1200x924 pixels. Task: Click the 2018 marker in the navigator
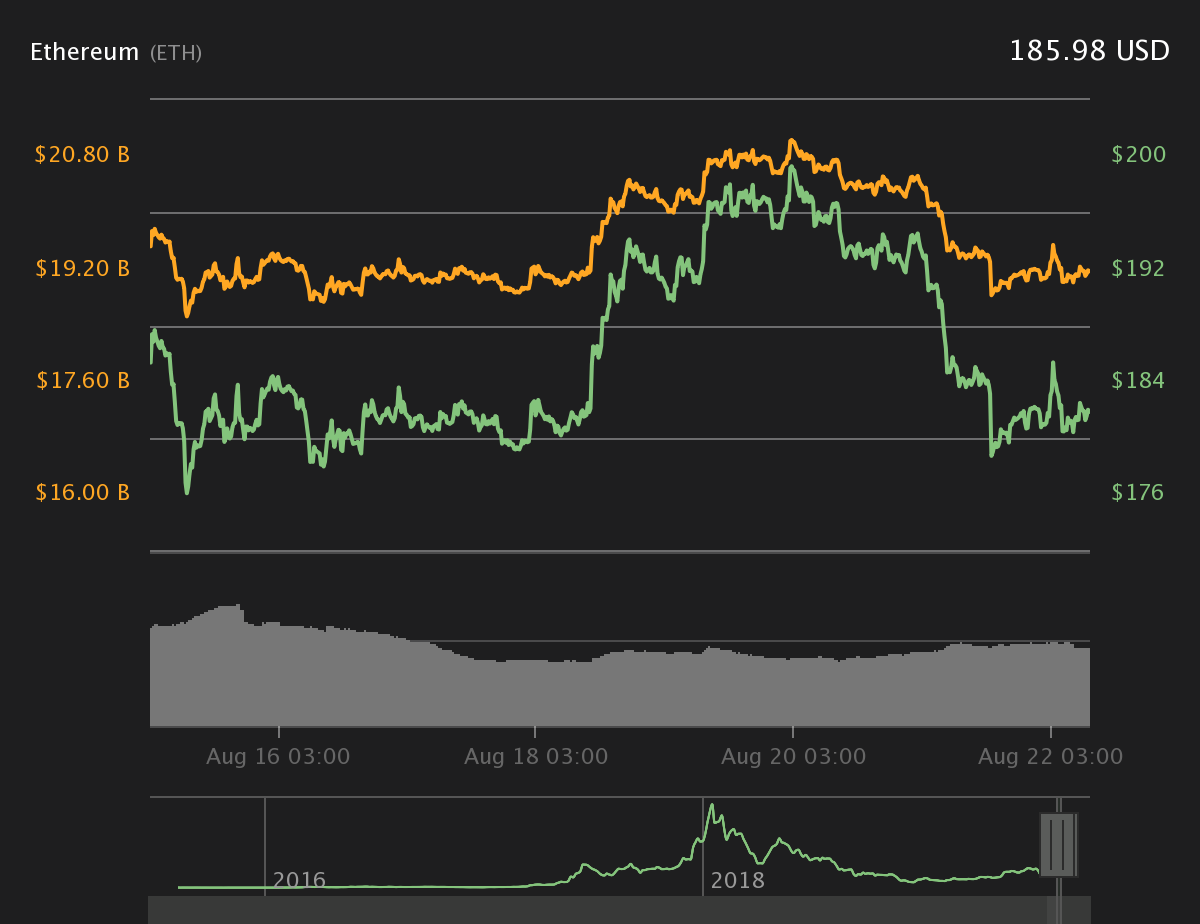[x=737, y=881]
